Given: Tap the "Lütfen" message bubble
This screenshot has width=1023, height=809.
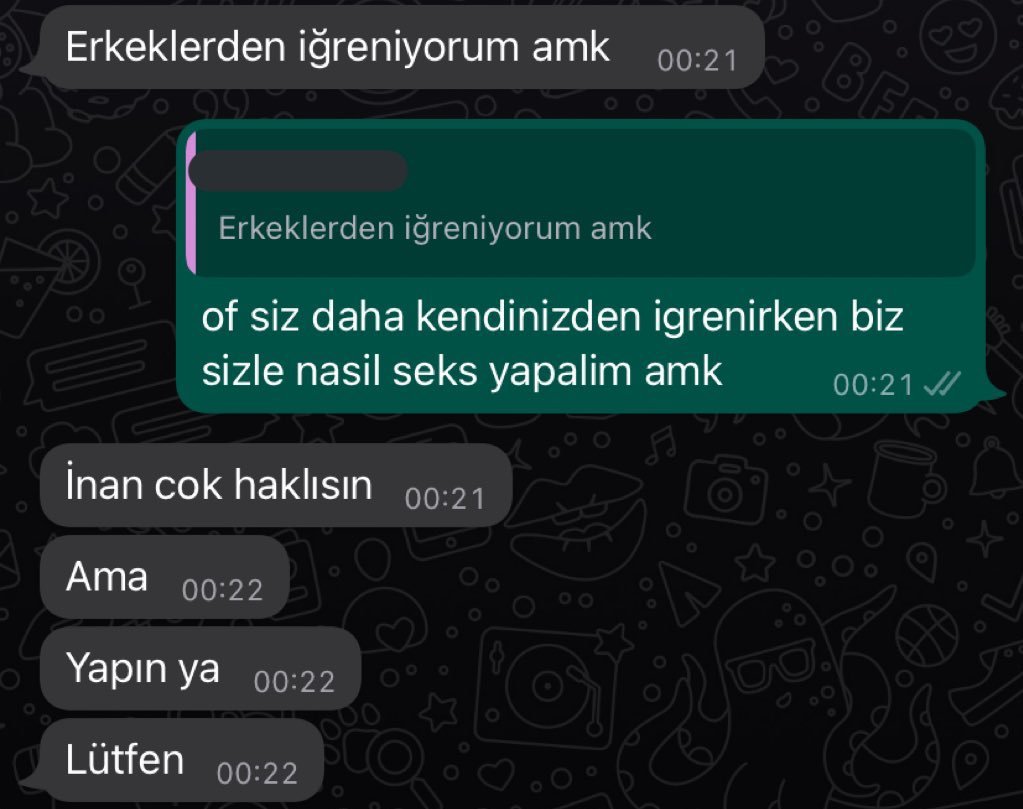Looking at the screenshot, I should click(182, 760).
